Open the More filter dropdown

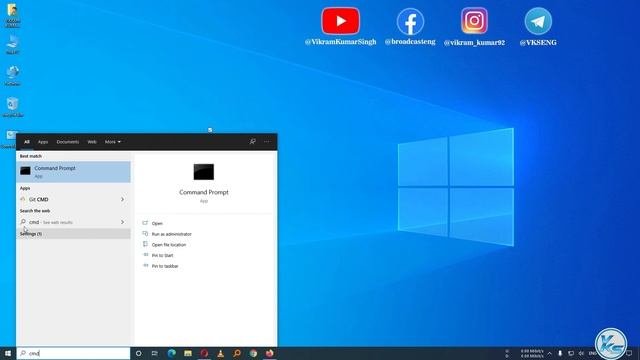[x=113, y=142]
